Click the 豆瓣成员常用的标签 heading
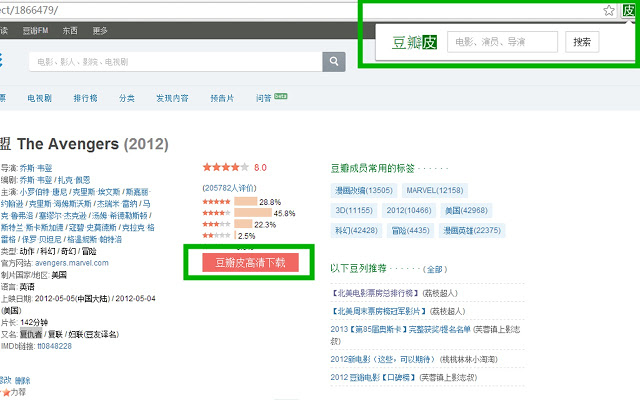The image size is (640, 400). (x=373, y=168)
